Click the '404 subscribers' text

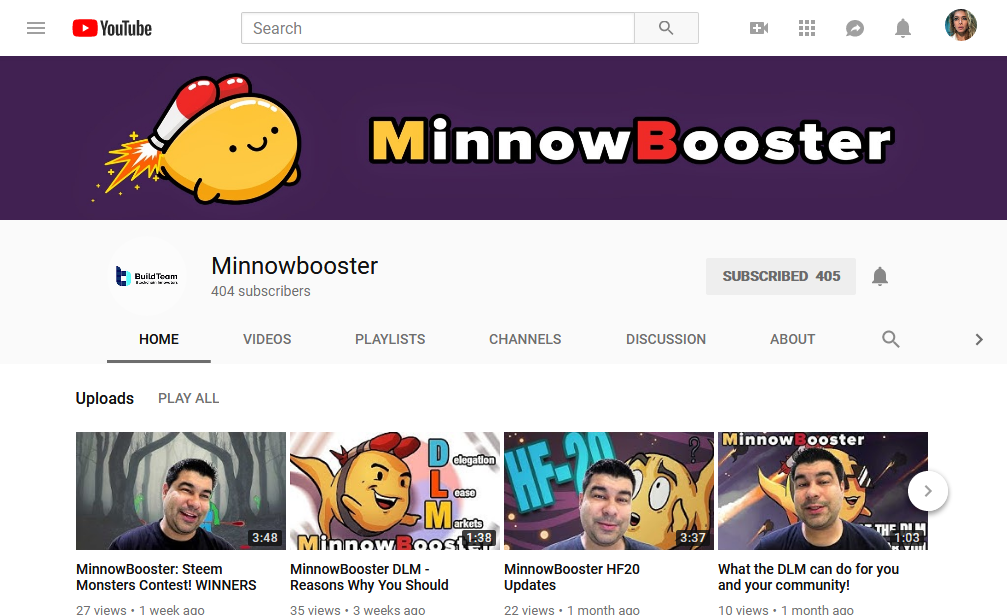click(261, 291)
